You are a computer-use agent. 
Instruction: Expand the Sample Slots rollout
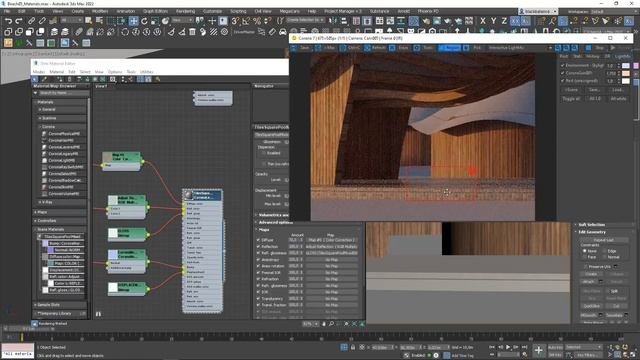pyautogui.click(x=60, y=305)
